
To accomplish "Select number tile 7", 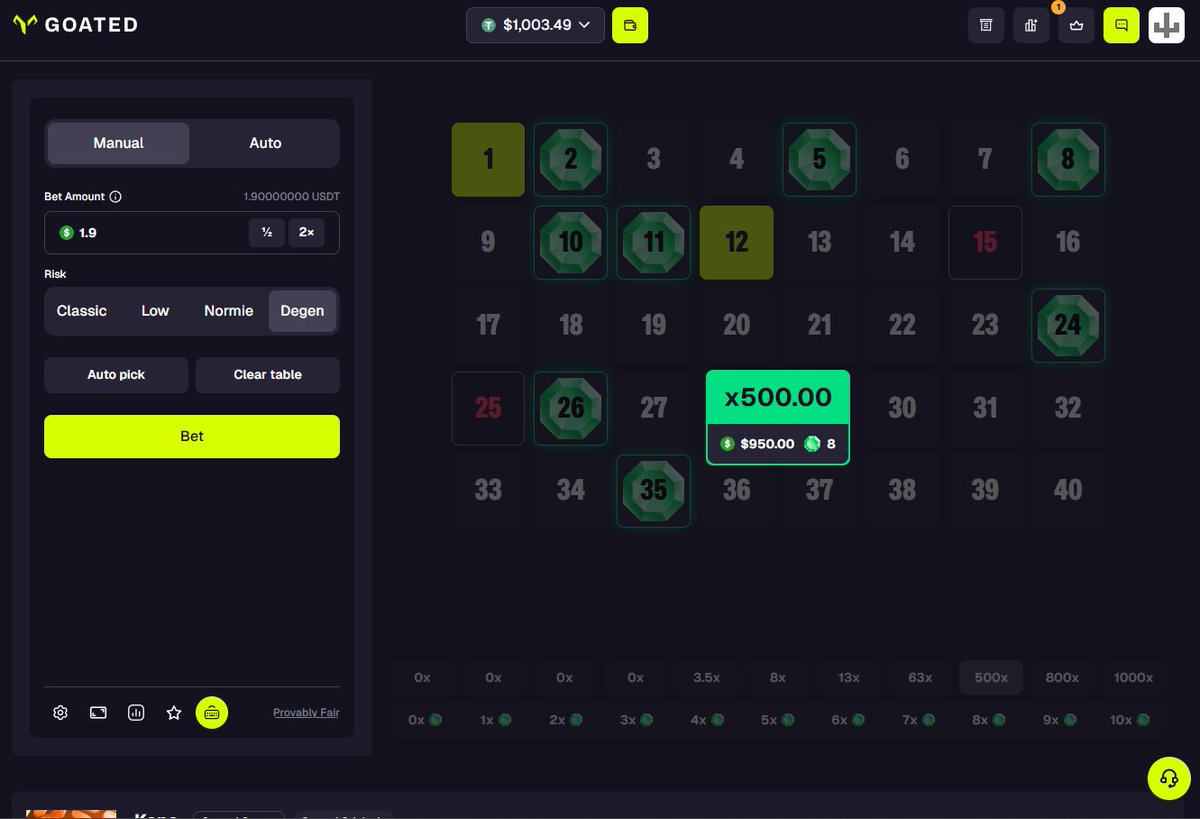I will [985, 159].
